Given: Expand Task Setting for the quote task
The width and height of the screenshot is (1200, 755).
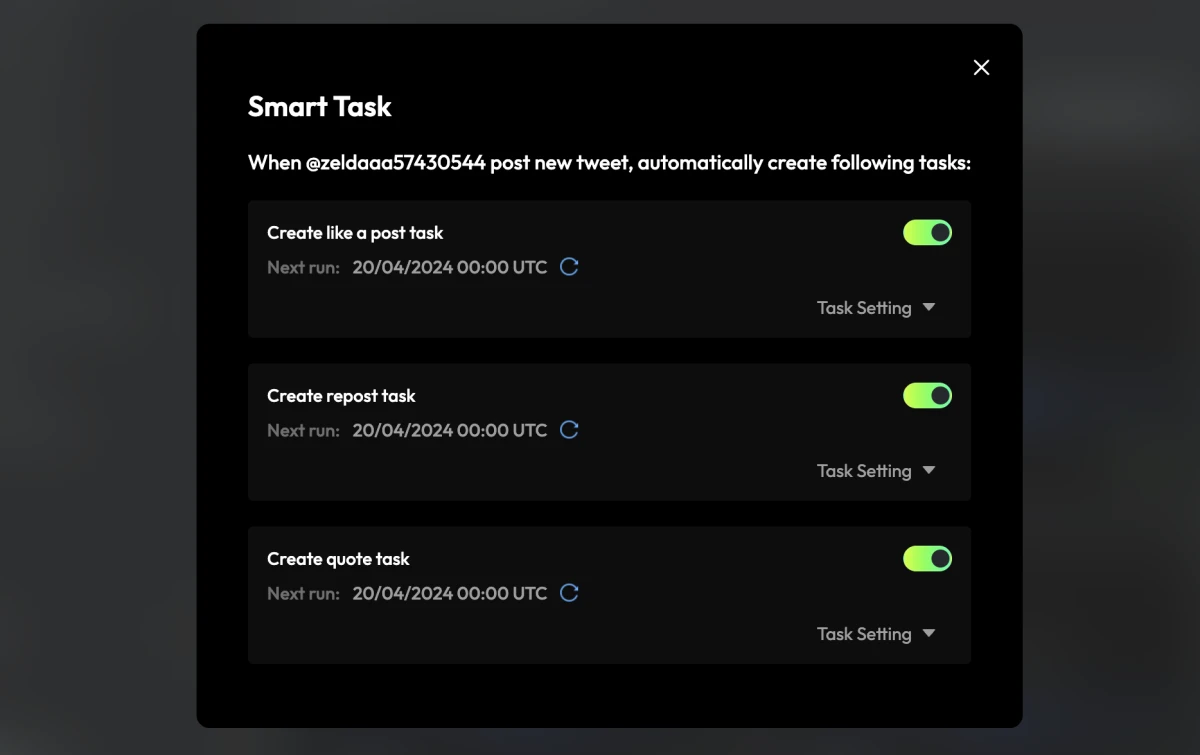Looking at the screenshot, I should pos(875,634).
